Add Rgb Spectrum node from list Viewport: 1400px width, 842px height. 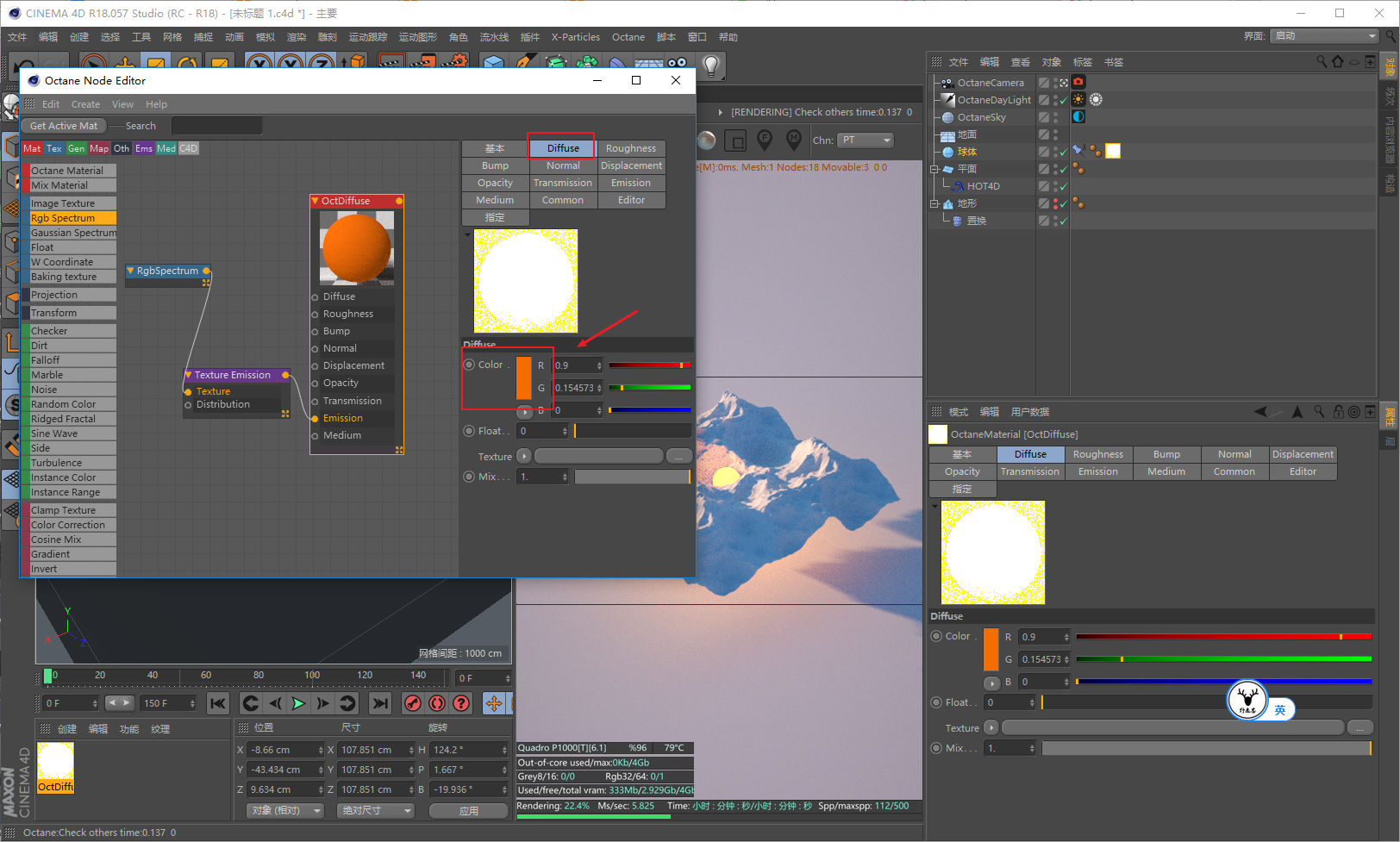point(73,218)
